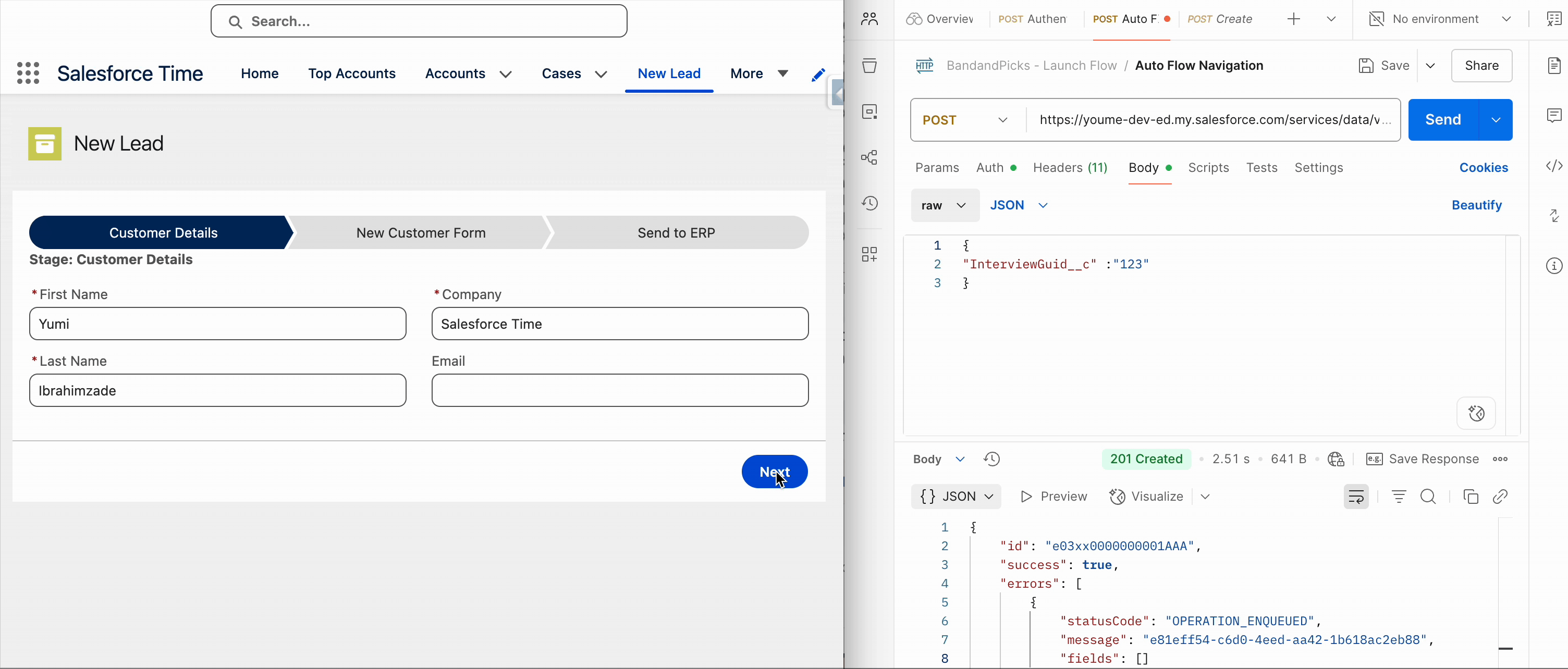This screenshot has width=1568, height=669.
Task: Open response history clock icon
Action: point(991,459)
